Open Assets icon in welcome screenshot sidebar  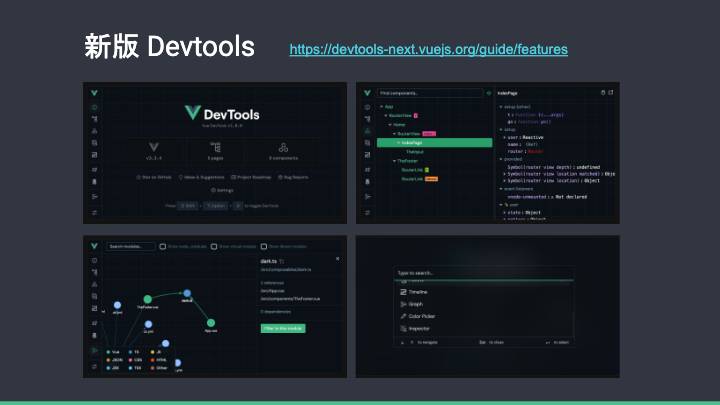click(94, 143)
